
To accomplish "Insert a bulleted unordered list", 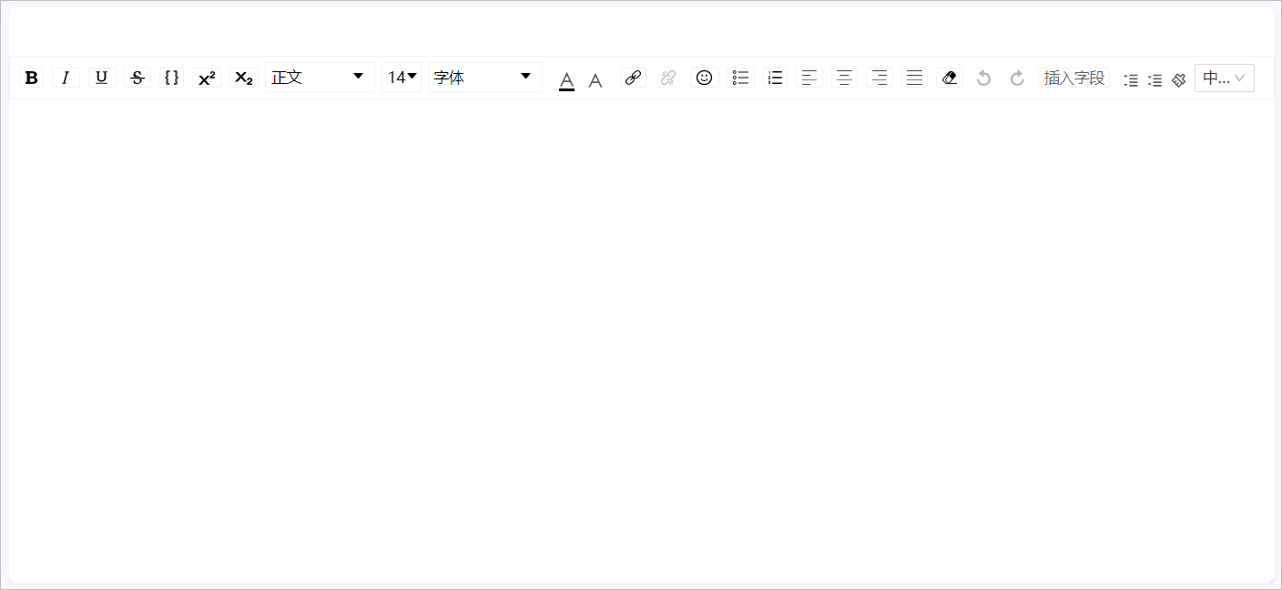I will pos(741,78).
